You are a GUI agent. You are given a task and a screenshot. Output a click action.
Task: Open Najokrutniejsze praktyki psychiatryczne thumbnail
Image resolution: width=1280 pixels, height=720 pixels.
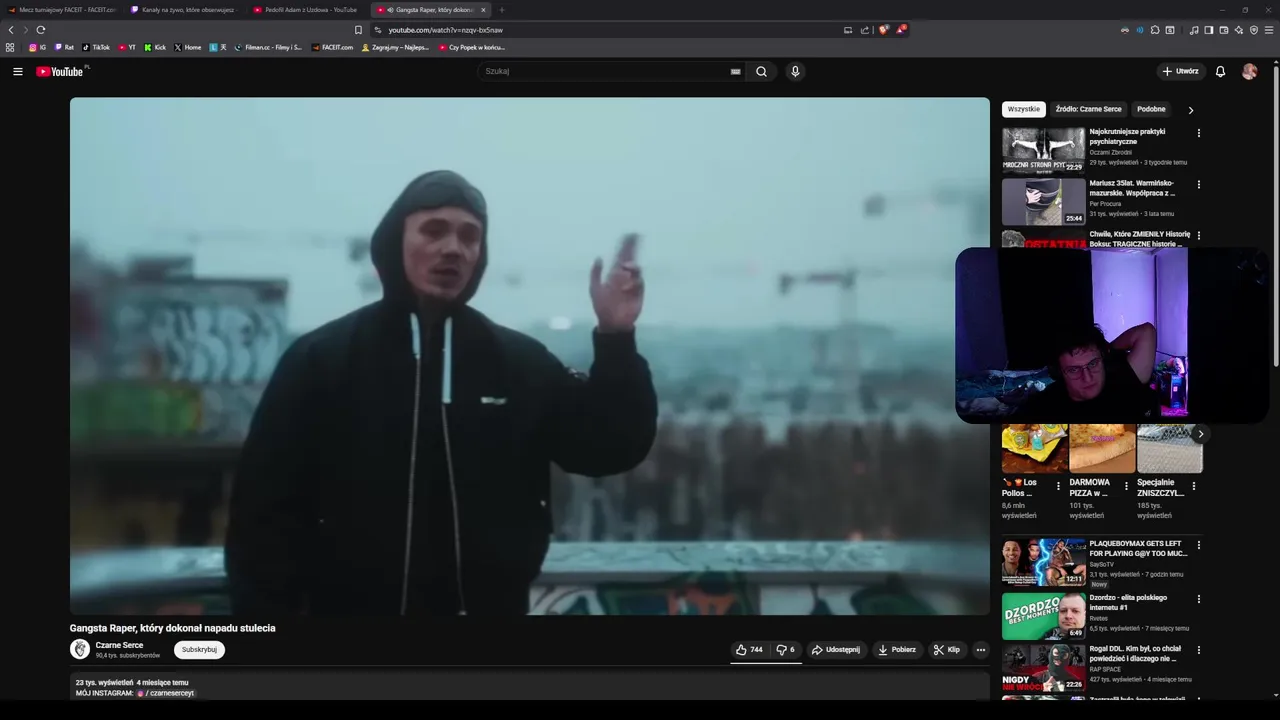1043,150
